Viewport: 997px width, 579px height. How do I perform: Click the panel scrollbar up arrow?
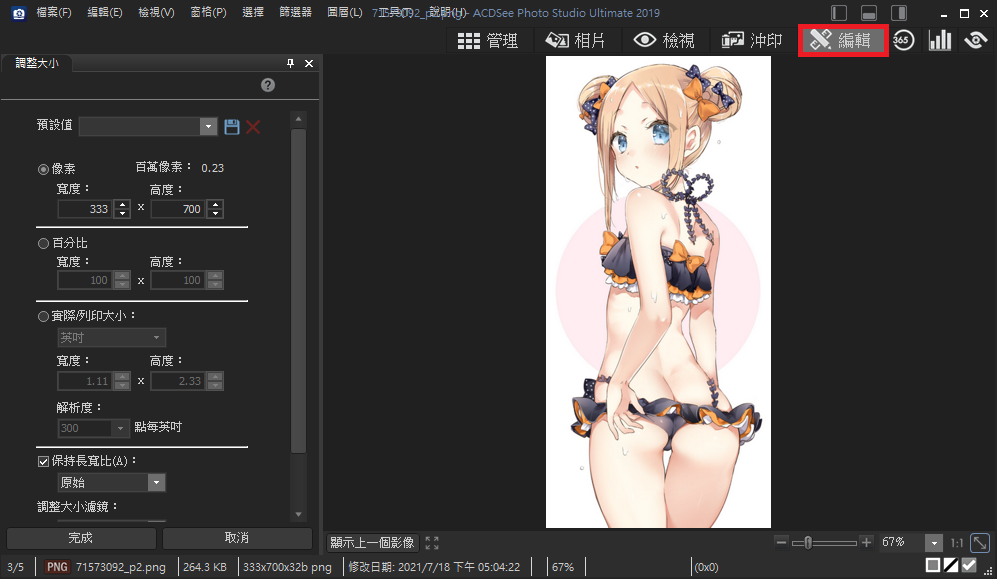pyautogui.click(x=298, y=119)
